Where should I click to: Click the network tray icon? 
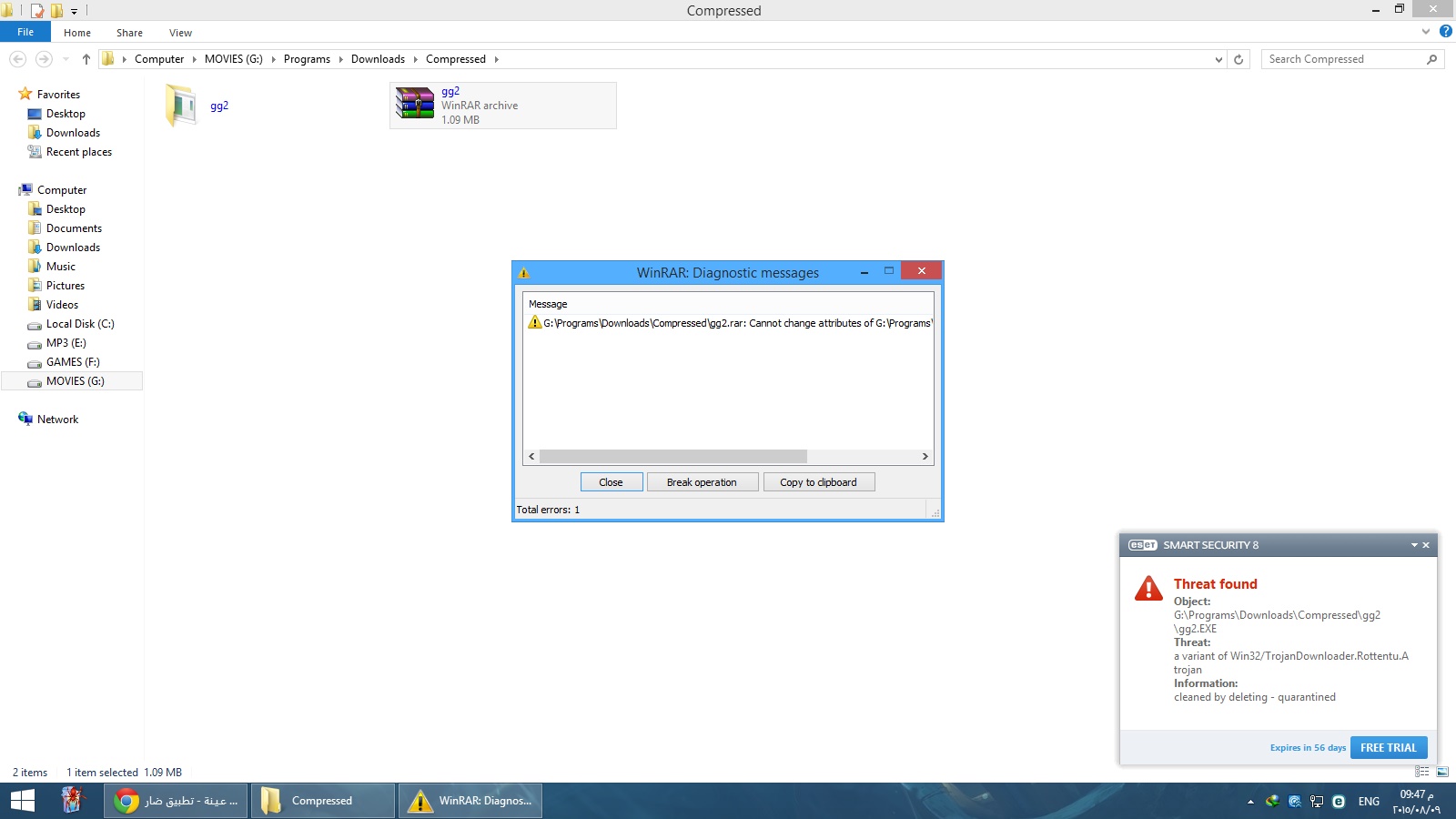[x=1317, y=802]
